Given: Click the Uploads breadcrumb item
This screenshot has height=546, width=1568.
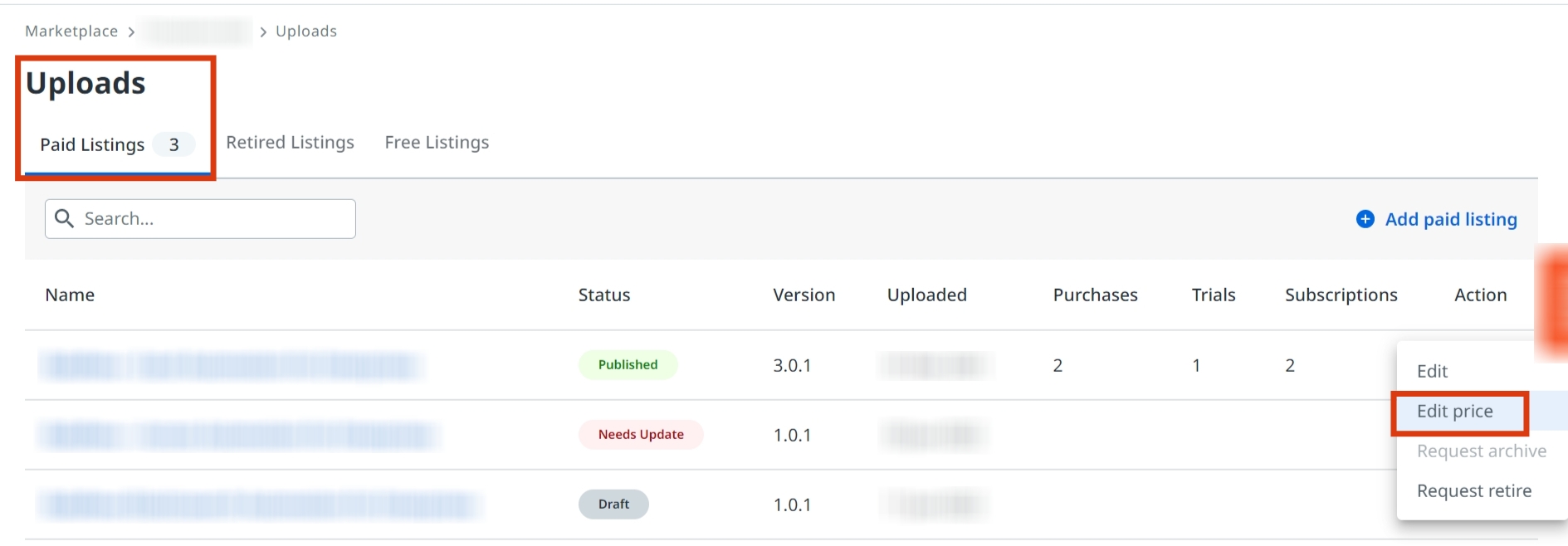Looking at the screenshot, I should tap(306, 32).
